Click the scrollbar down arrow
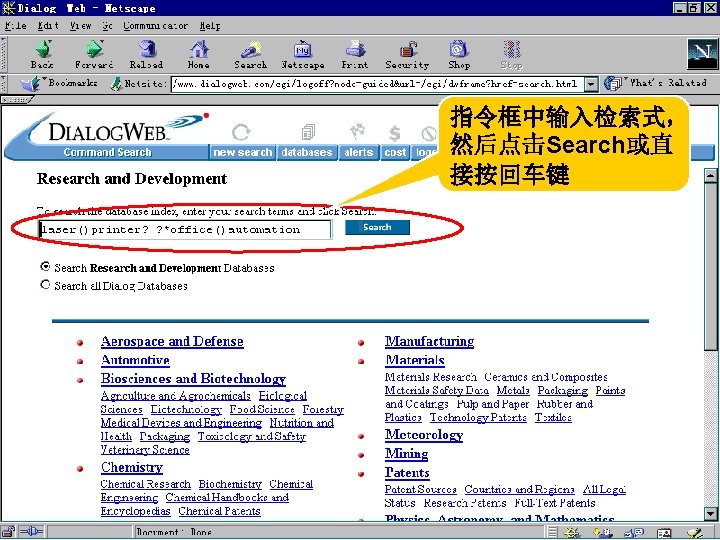Viewport: 720px width, 540px height. pos(711,514)
